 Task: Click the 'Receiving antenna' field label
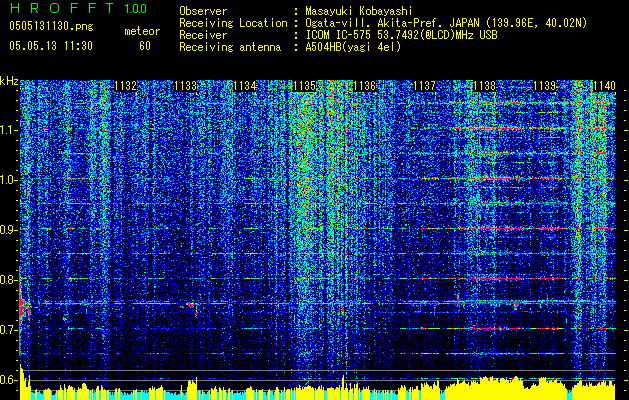click(x=230, y=47)
